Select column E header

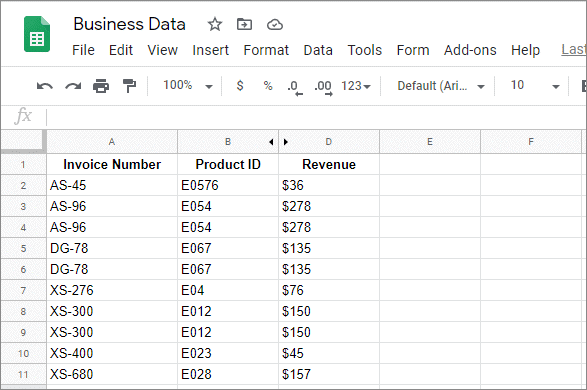tap(430, 142)
